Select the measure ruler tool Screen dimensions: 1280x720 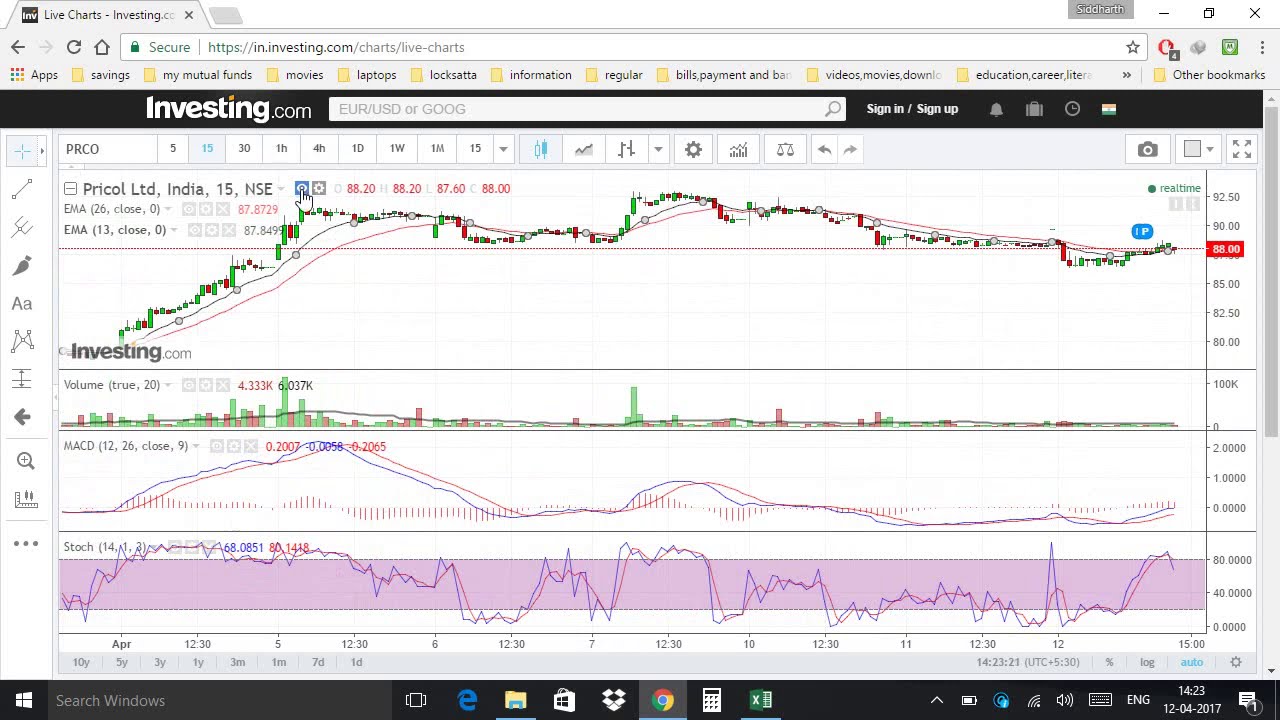(26, 499)
